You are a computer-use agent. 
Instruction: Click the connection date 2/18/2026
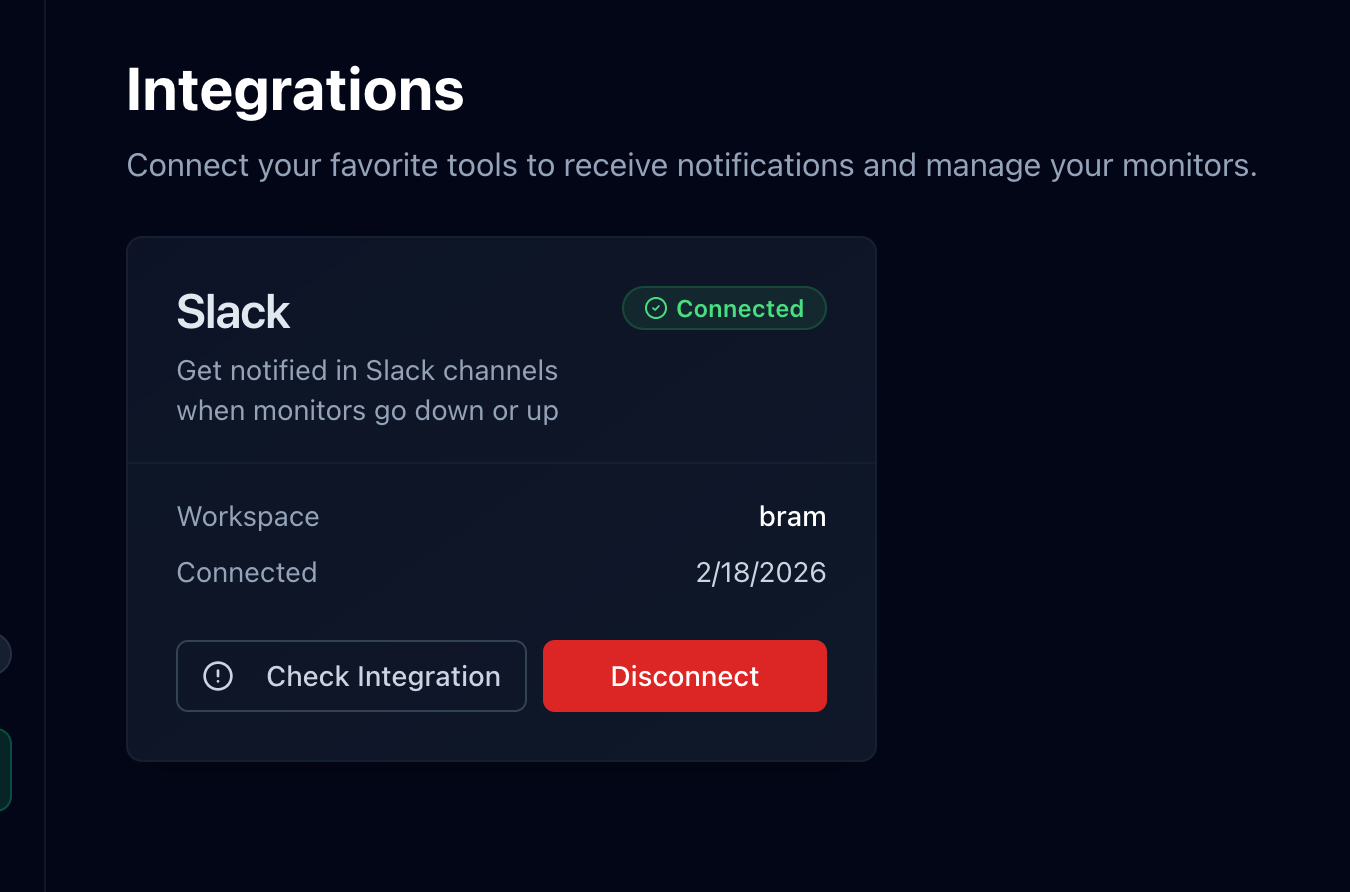[x=761, y=572]
